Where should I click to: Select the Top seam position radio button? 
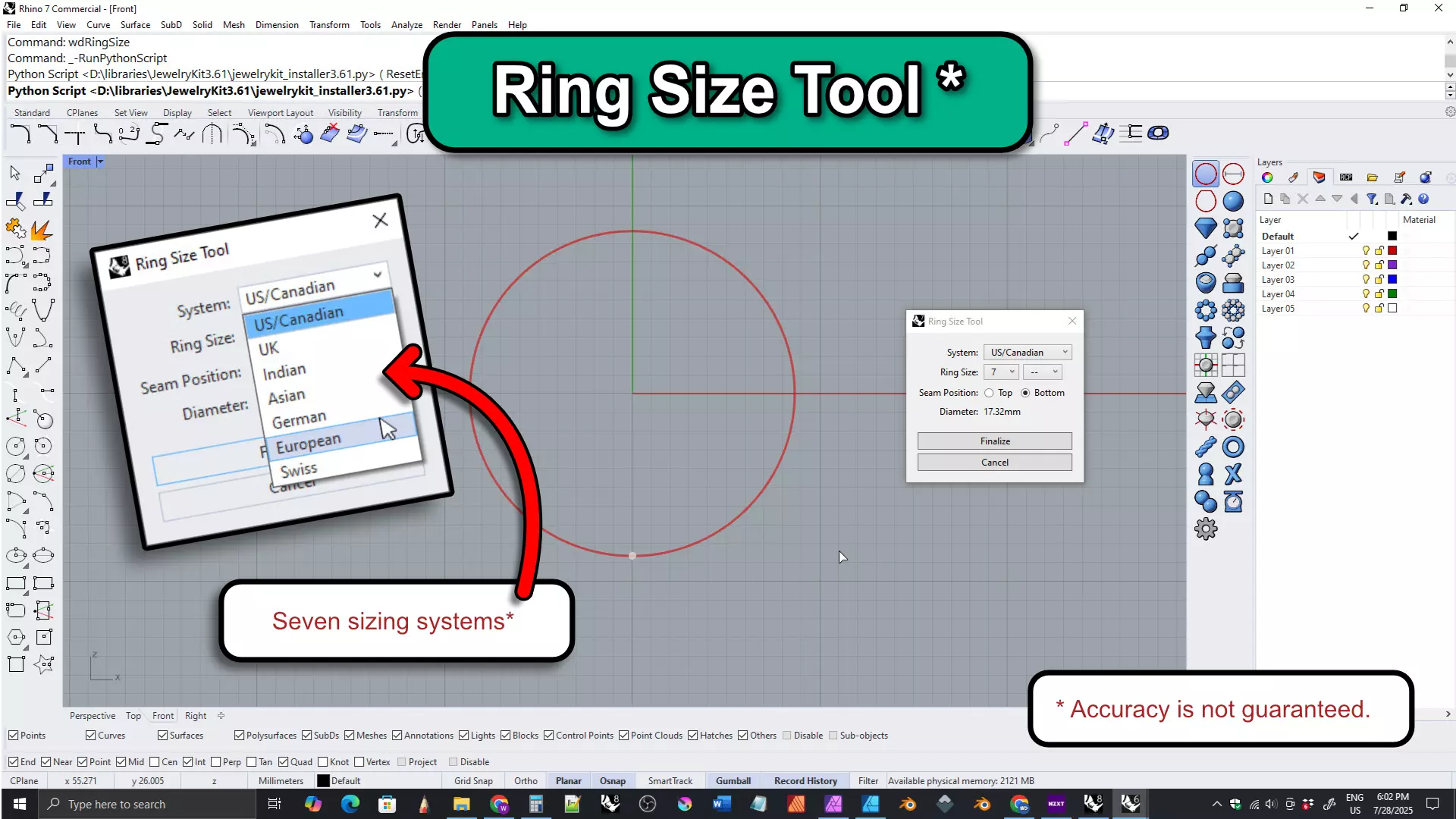(x=989, y=393)
